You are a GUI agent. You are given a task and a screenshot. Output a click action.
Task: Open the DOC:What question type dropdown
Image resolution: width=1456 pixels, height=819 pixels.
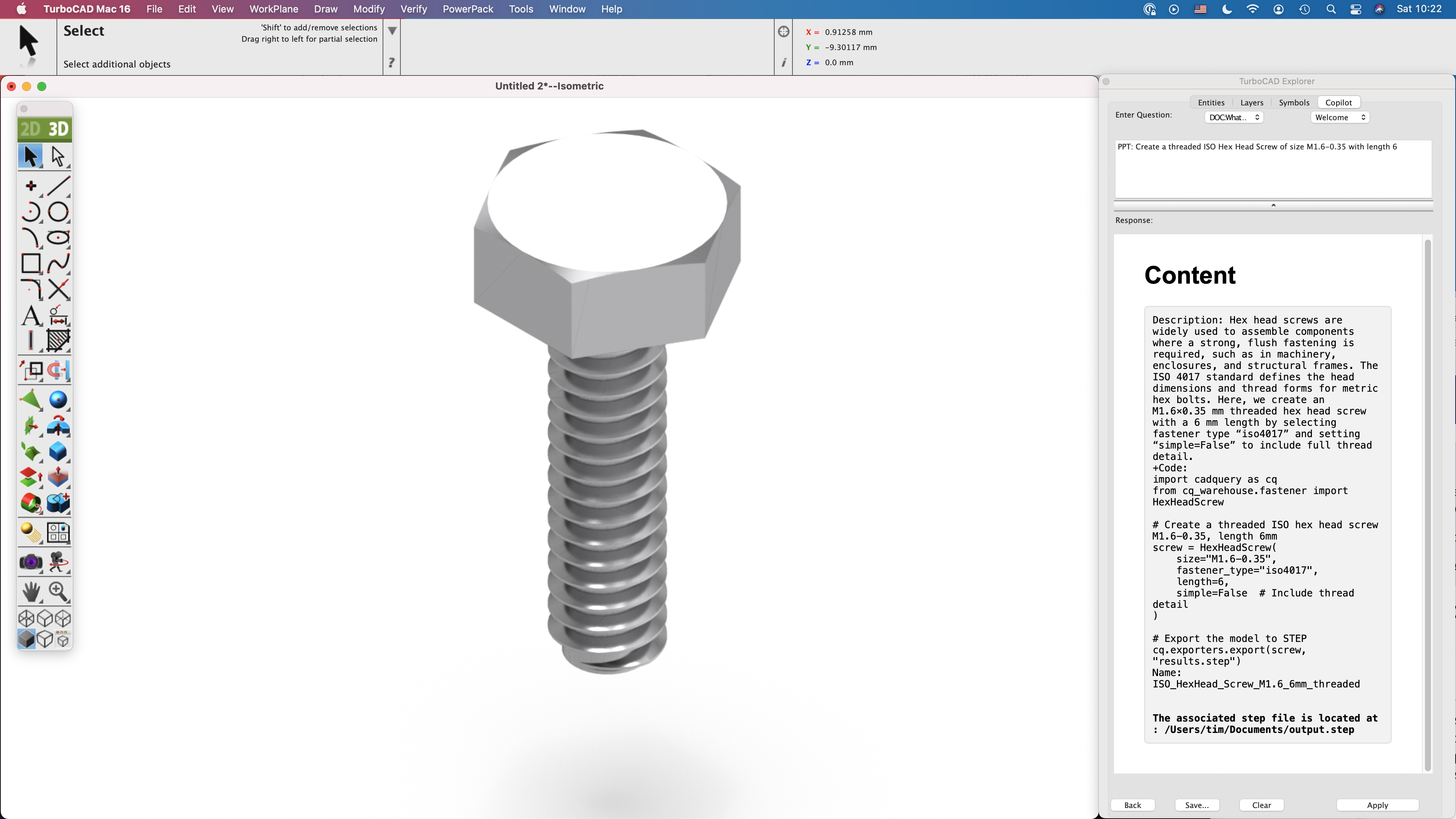click(1234, 118)
